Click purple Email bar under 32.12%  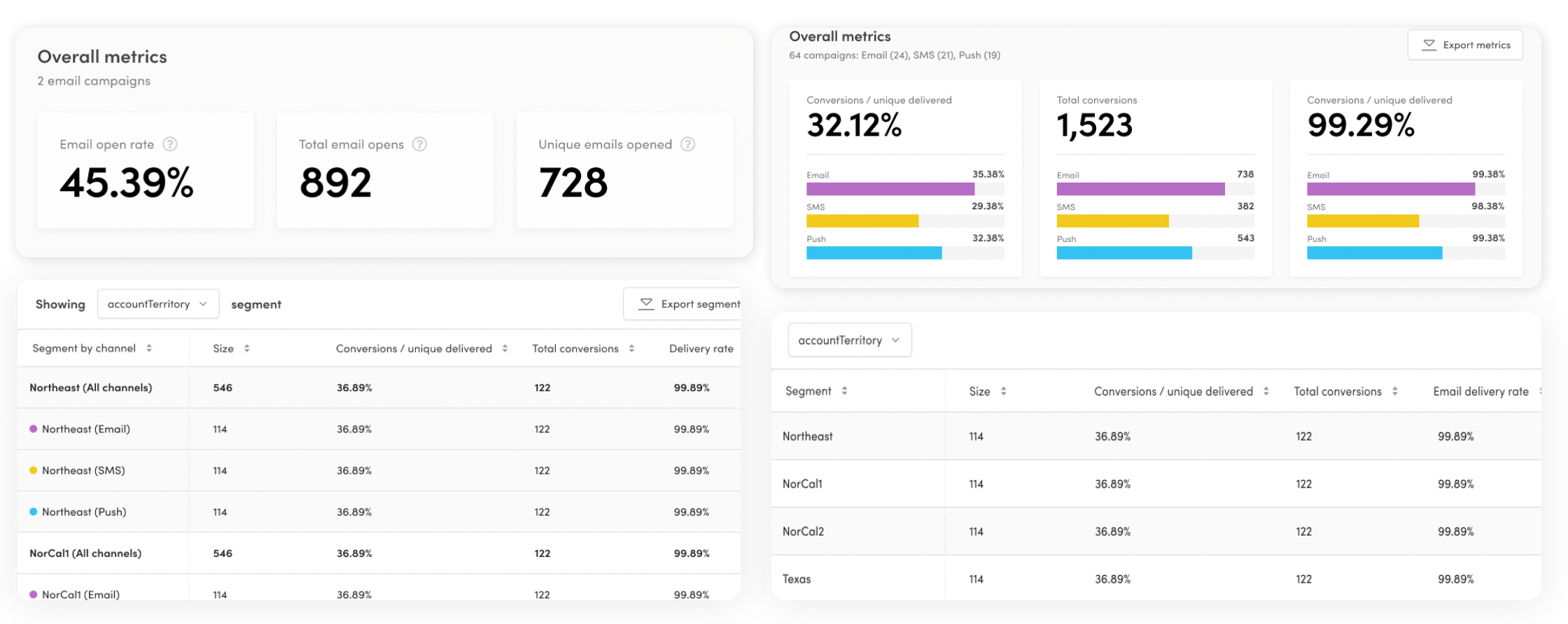[890, 189]
